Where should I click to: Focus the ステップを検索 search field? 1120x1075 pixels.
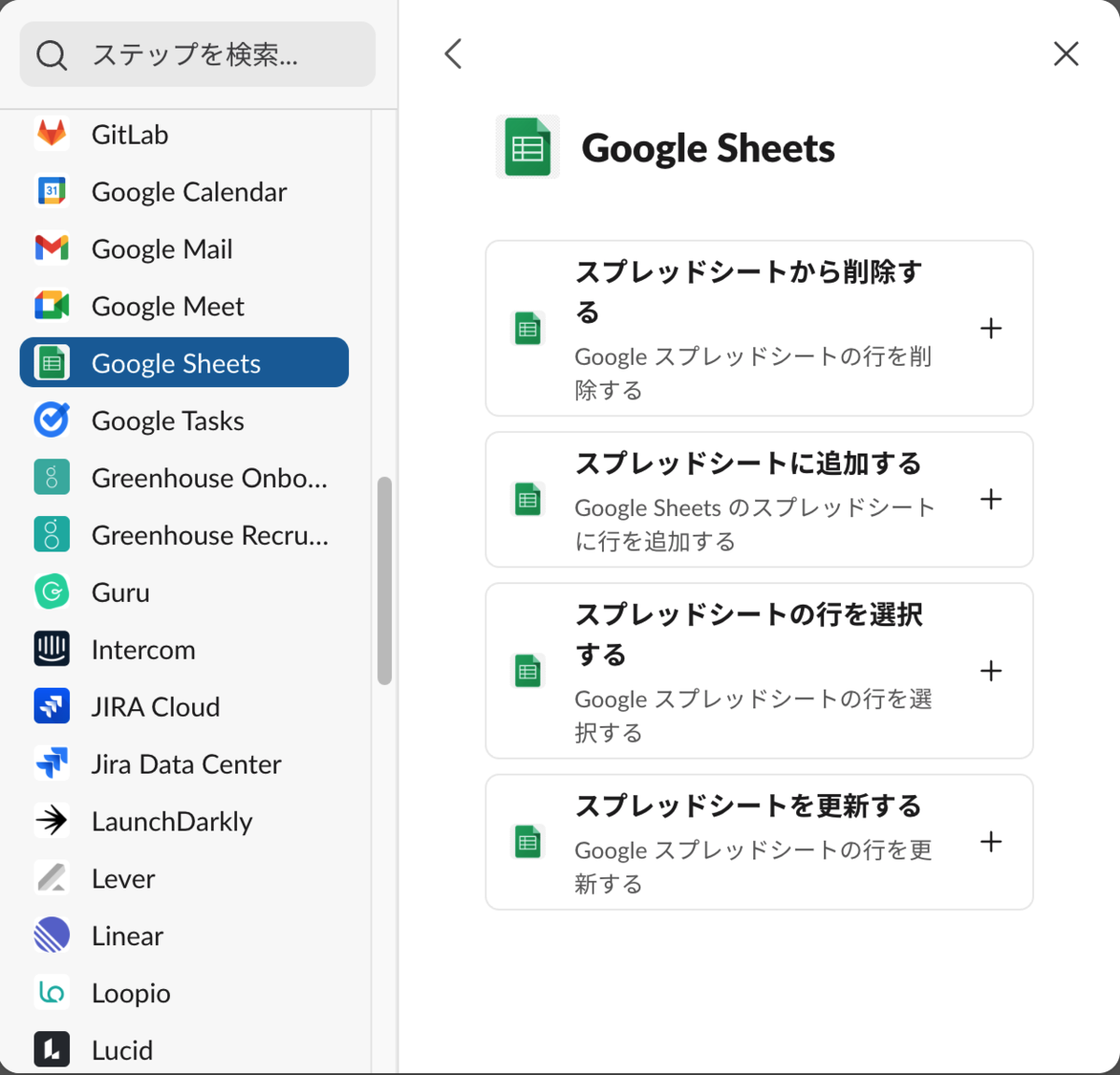(198, 55)
